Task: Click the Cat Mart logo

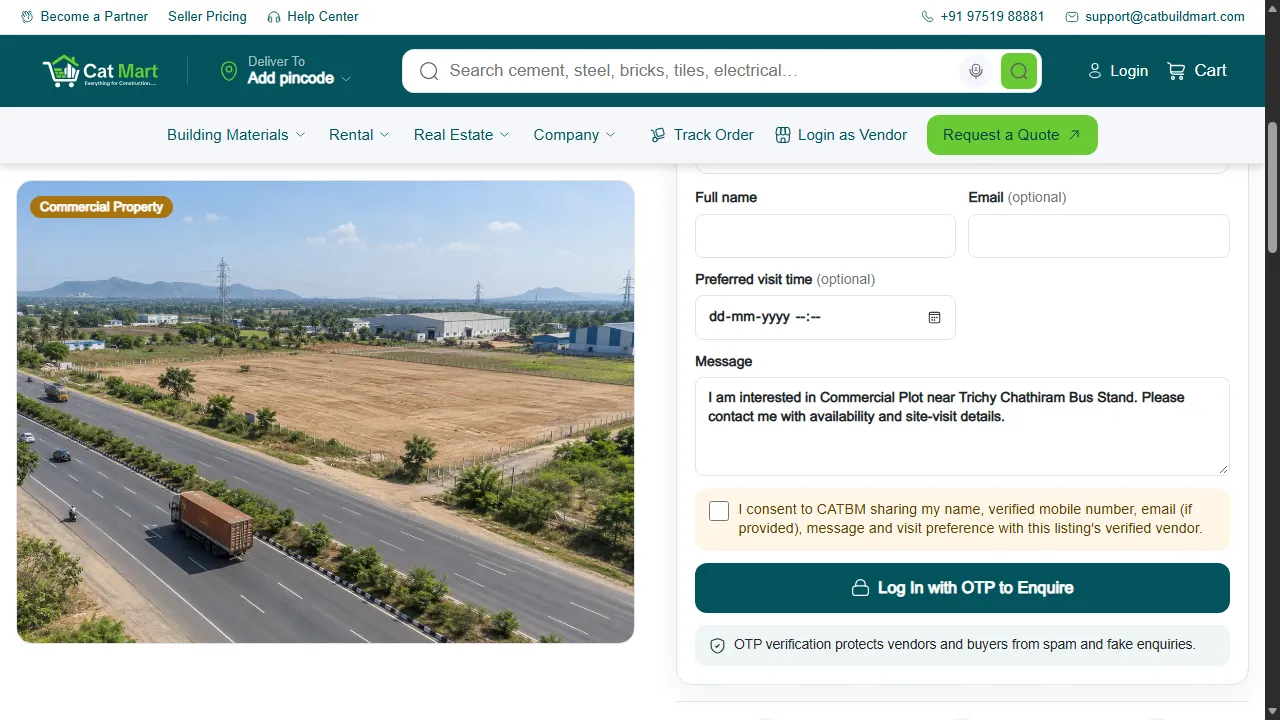Action: pyautogui.click(x=100, y=71)
